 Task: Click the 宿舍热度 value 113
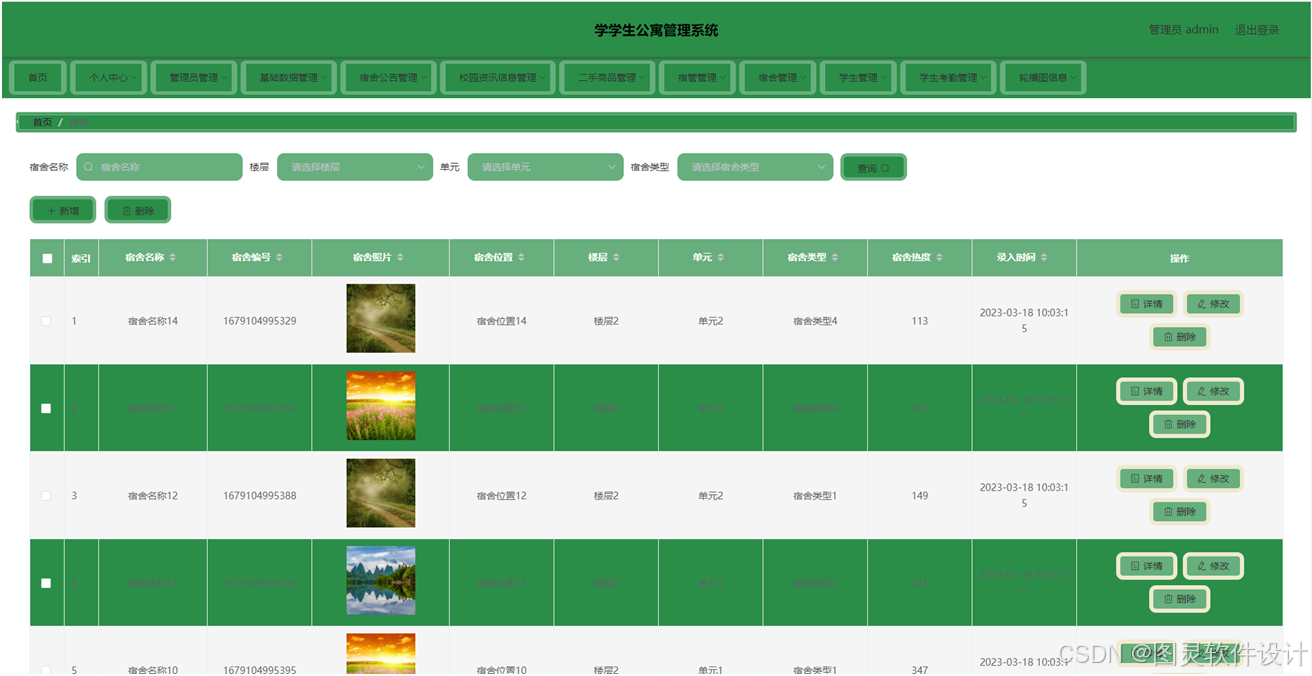click(x=920, y=321)
